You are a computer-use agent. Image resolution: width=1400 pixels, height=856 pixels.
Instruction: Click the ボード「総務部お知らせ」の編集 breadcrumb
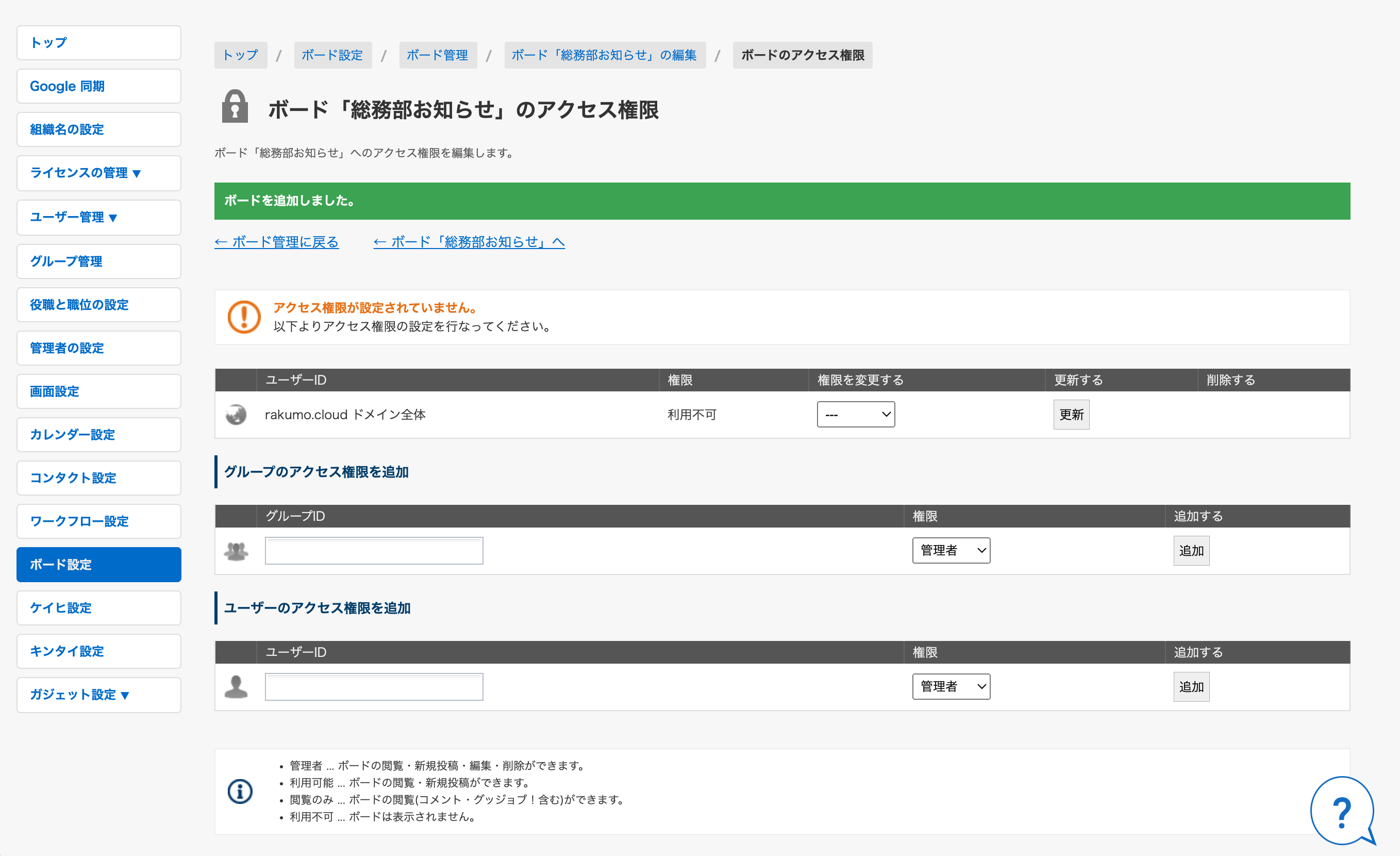tap(605, 55)
